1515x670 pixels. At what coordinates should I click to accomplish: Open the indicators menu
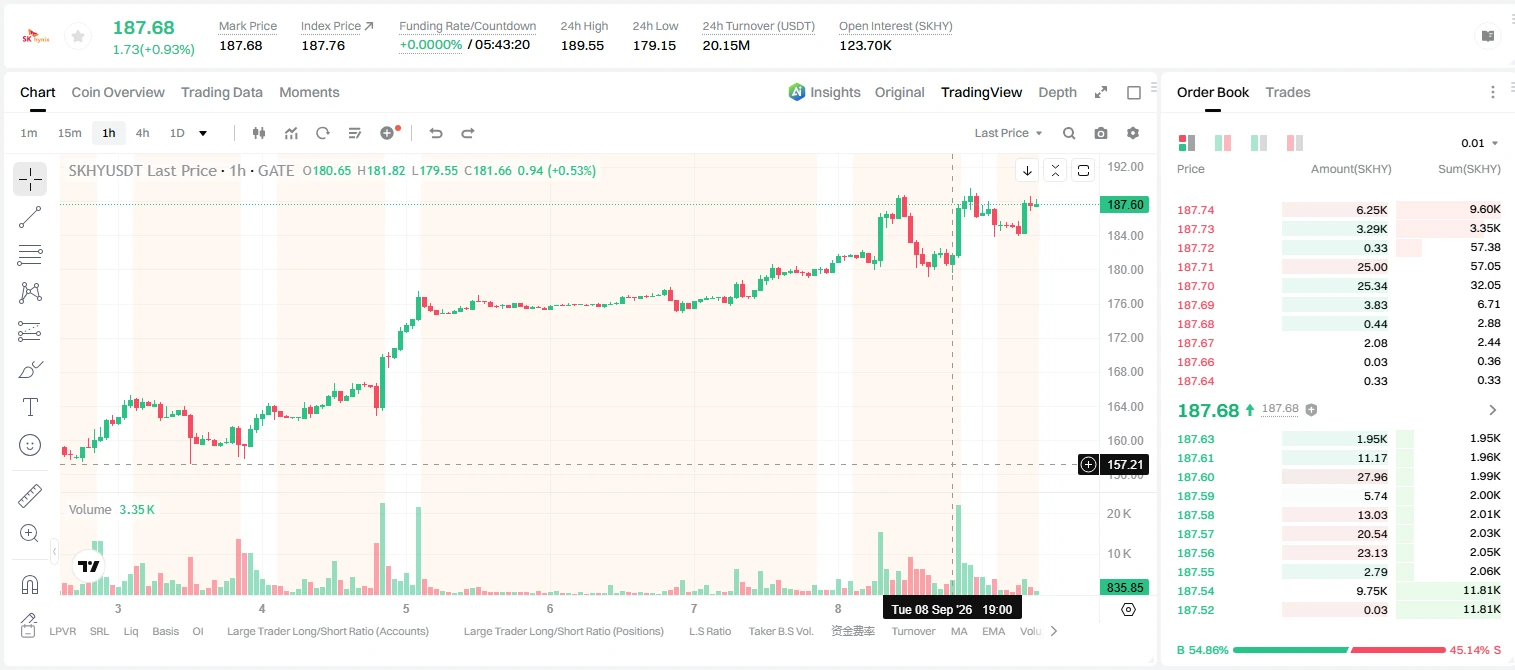point(291,133)
